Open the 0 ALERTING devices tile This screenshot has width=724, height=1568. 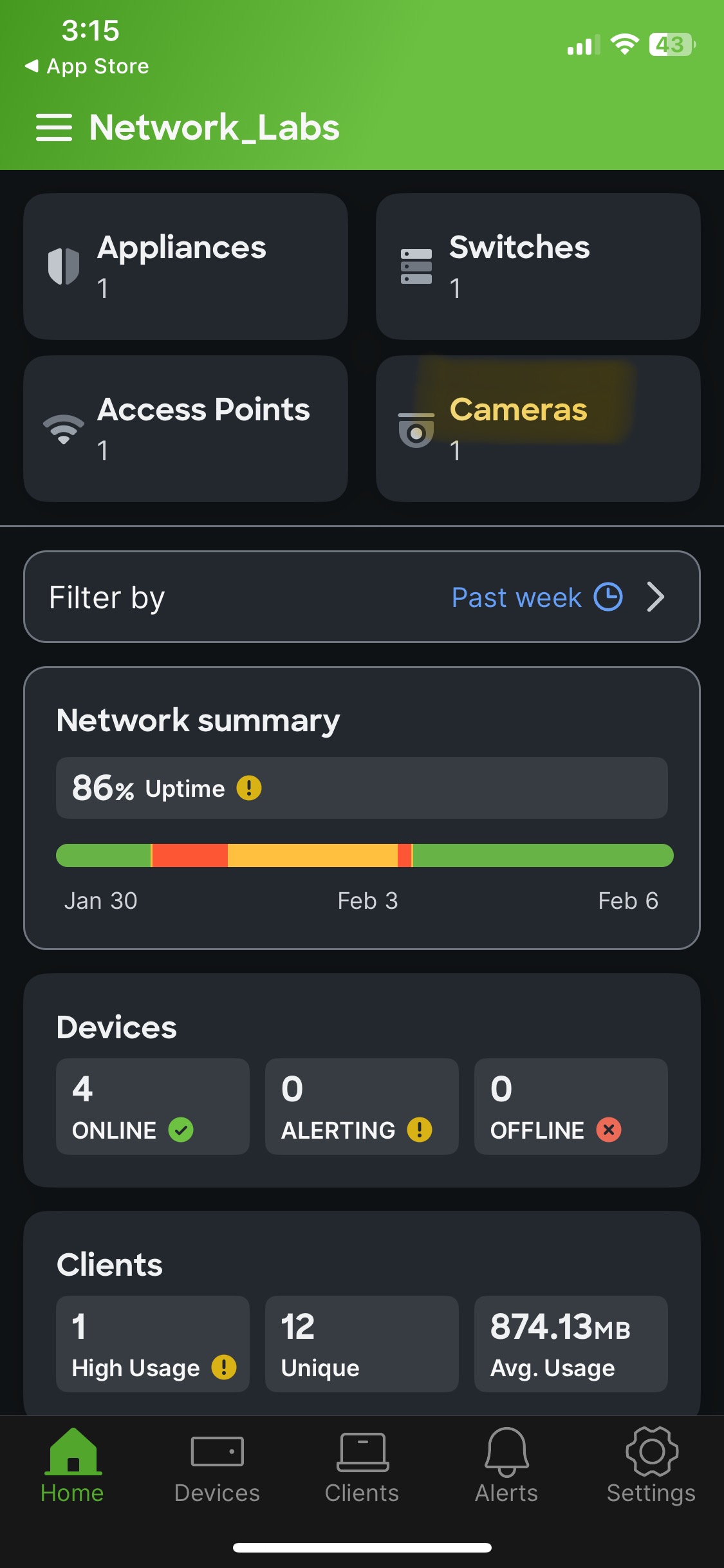click(x=362, y=1106)
